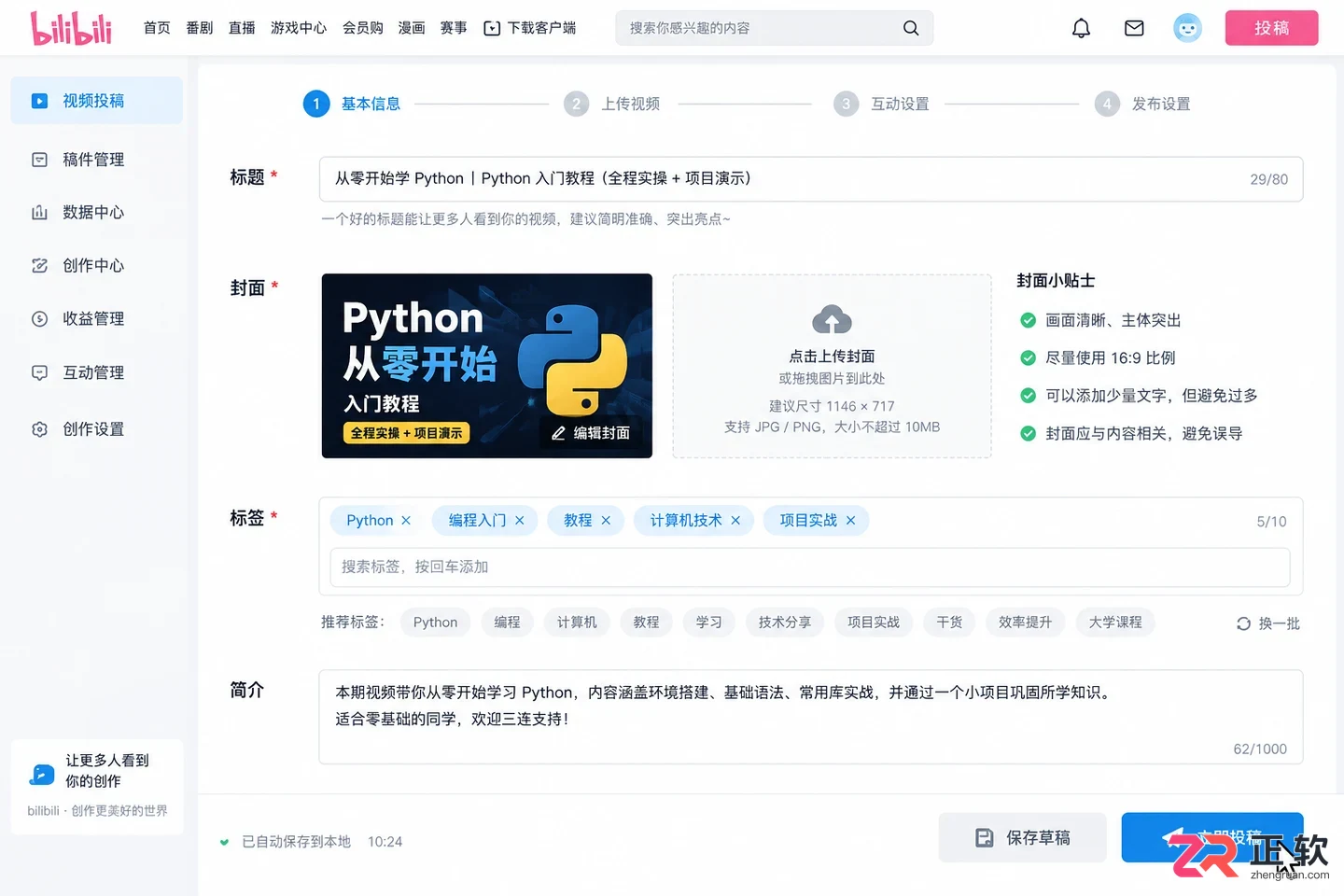Click the bilibili logo
1344x896 pixels.
tap(71, 28)
